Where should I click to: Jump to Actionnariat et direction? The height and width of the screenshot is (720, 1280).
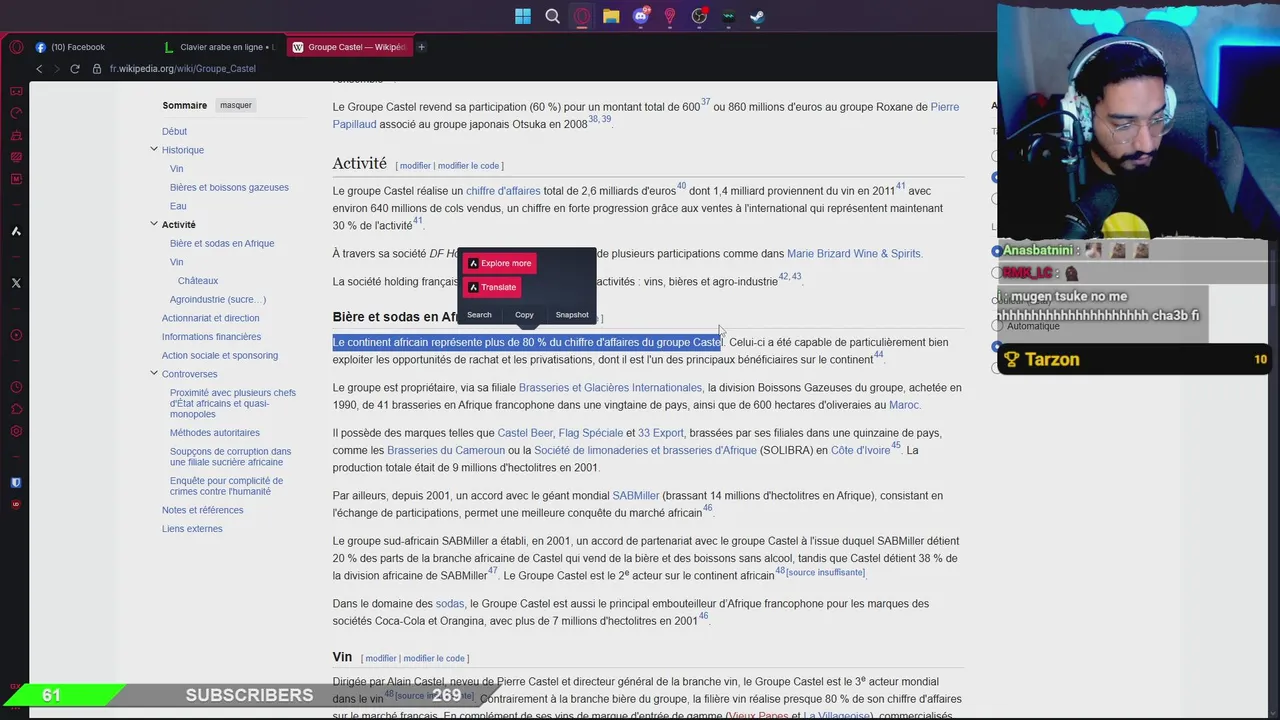point(210,318)
